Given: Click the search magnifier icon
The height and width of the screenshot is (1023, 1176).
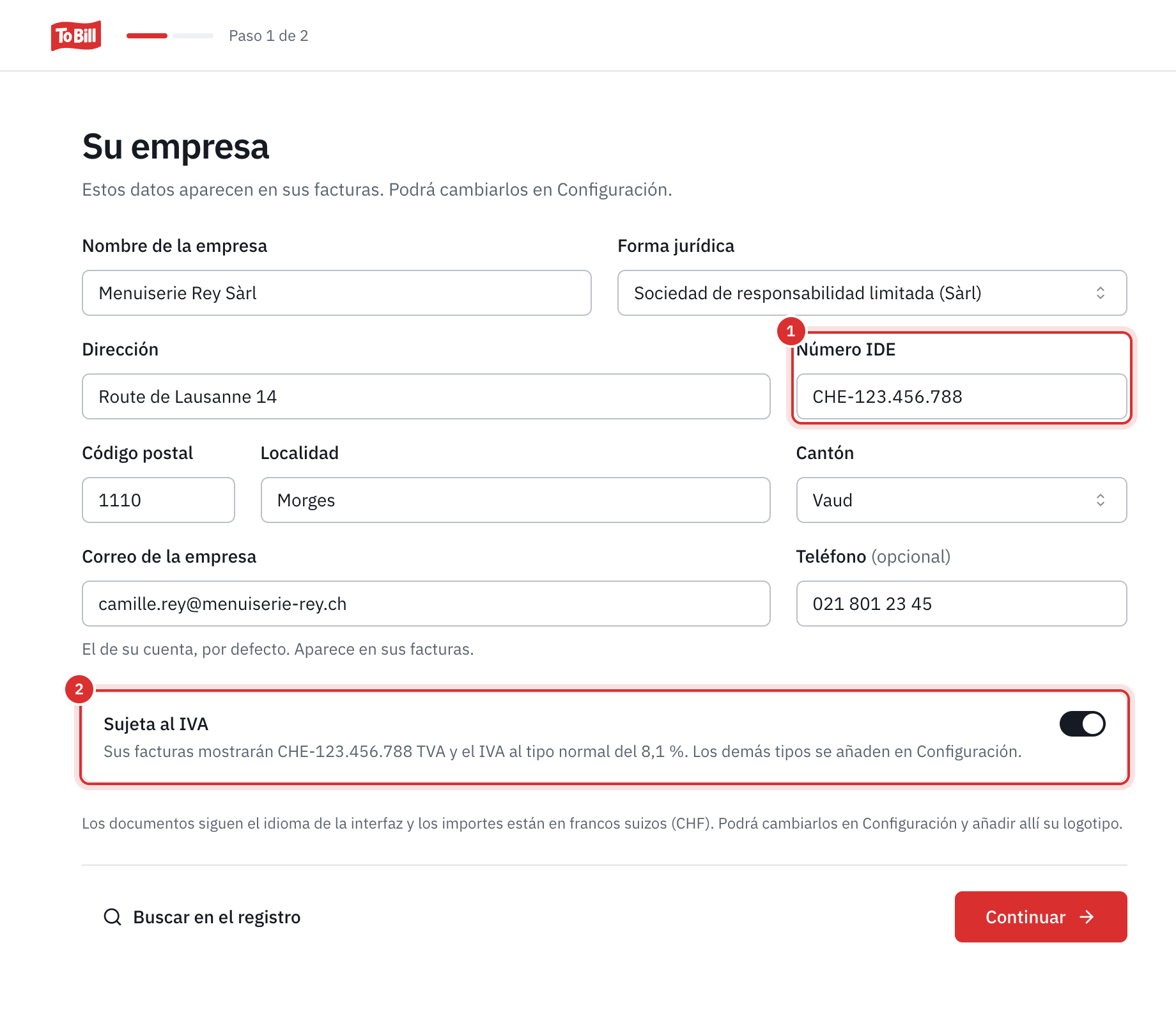Looking at the screenshot, I should coord(112,917).
